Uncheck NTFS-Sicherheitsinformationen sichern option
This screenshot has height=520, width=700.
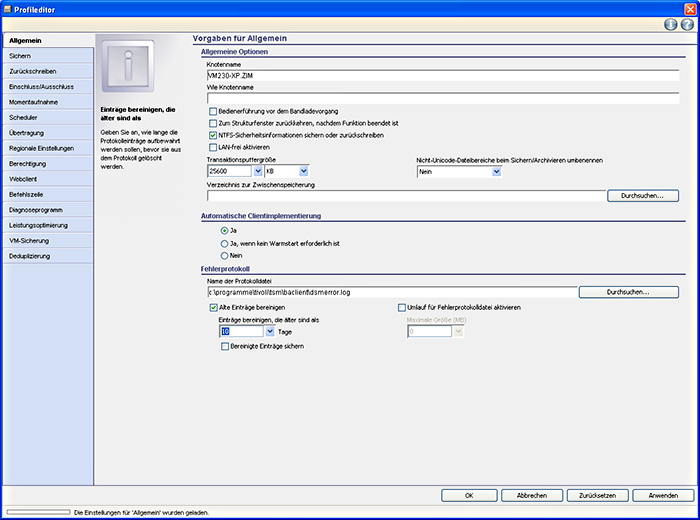tap(213, 135)
